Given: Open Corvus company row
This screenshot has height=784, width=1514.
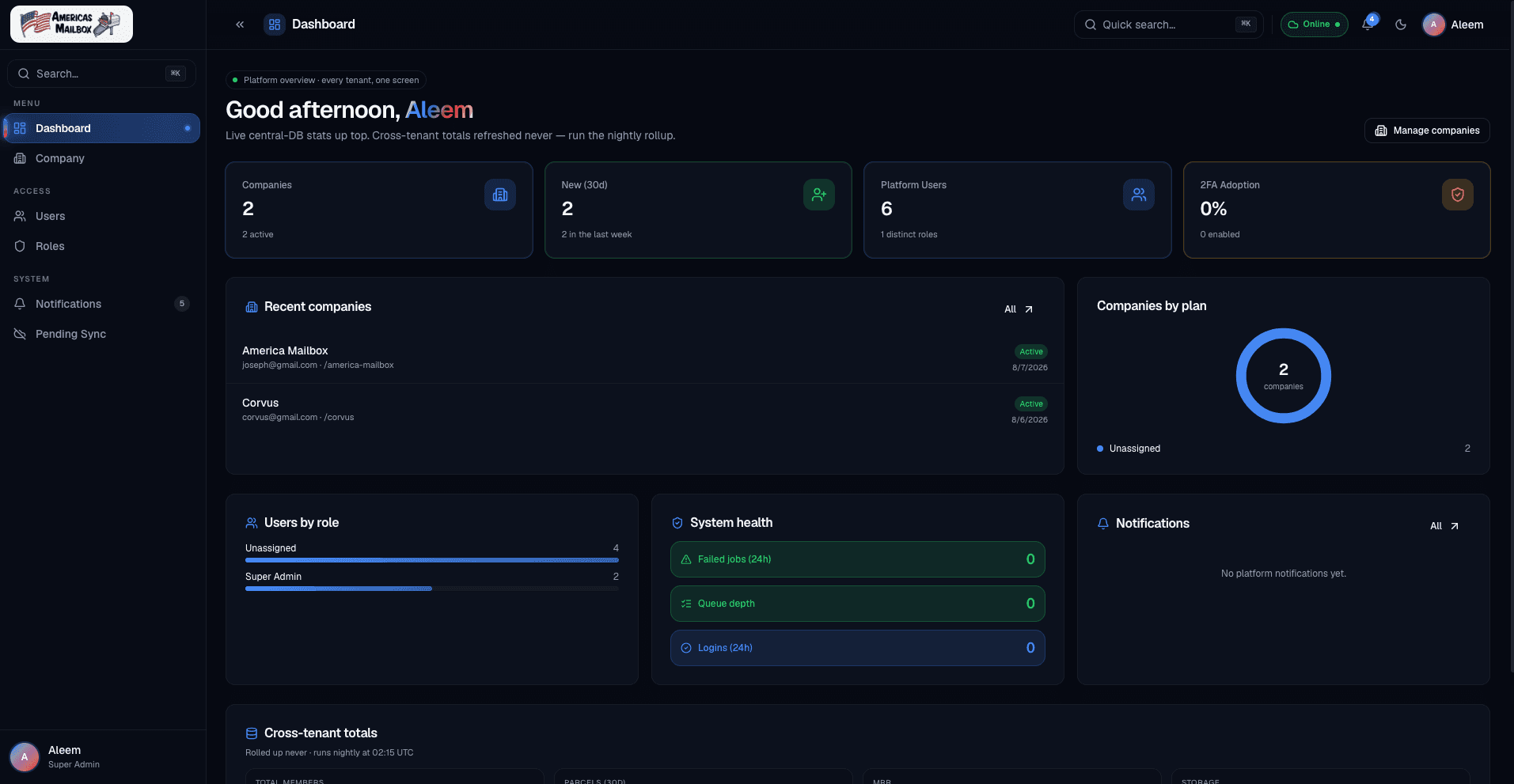Looking at the screenshot, I should point(645,410).
